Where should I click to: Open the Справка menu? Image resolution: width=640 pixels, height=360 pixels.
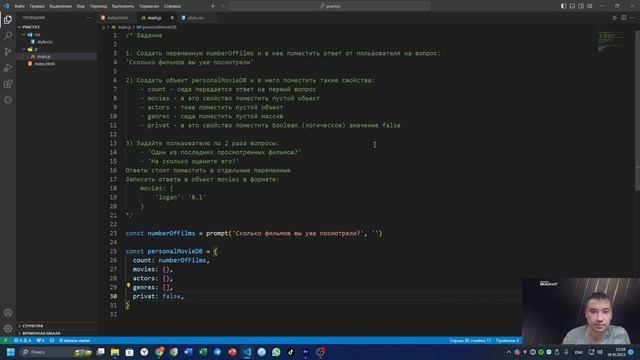[172, 6]
